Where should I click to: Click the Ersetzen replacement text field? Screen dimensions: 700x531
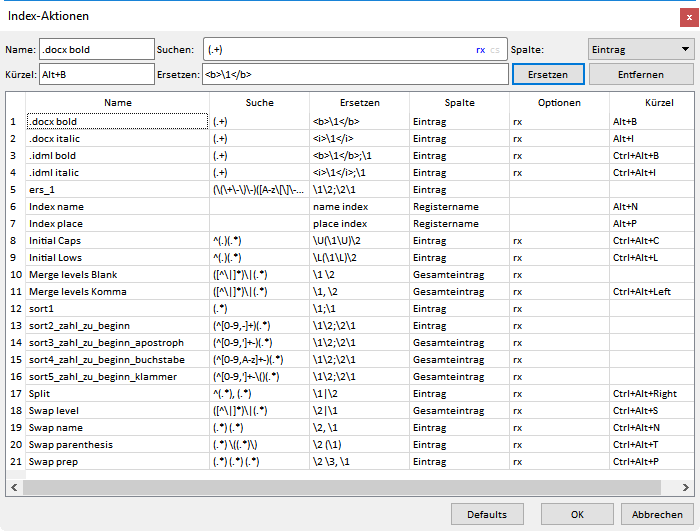(354, 75)
